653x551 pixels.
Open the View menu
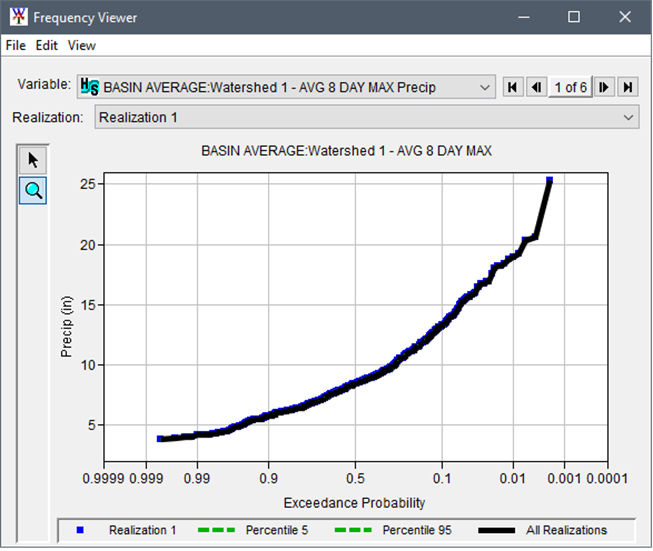(82, 45)
